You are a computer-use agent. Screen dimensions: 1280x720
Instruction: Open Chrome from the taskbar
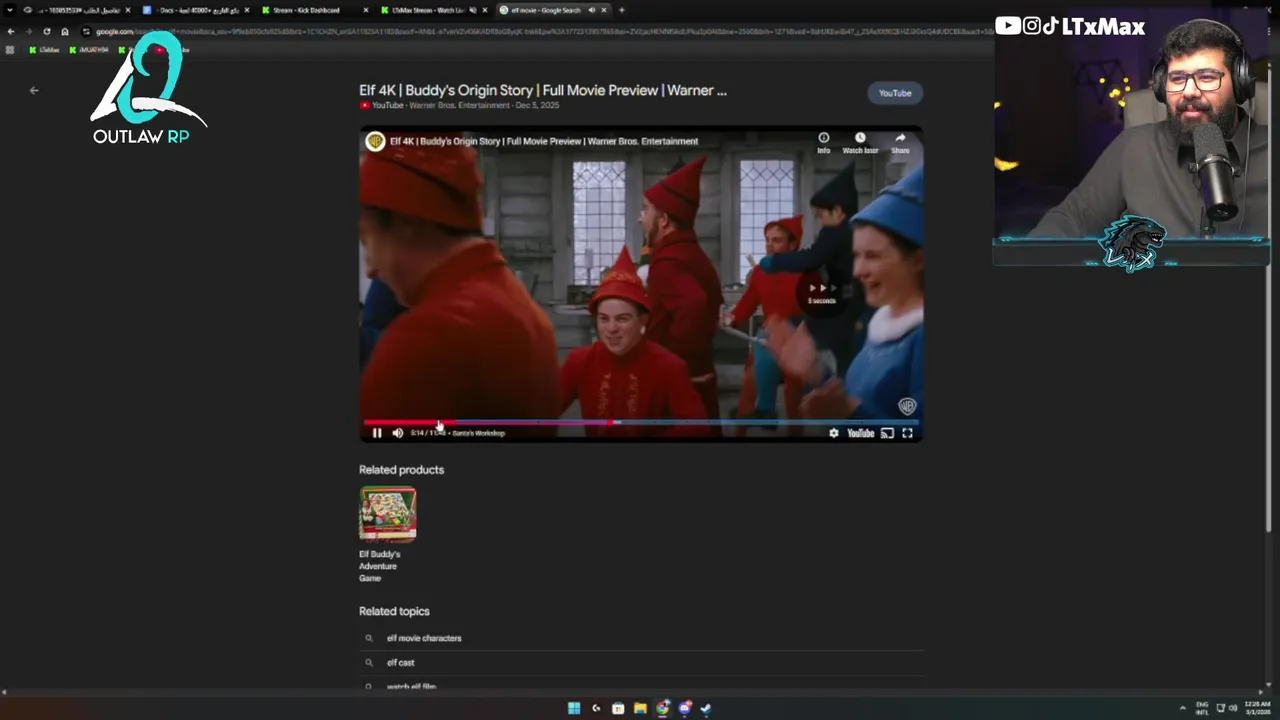click(662, 708)
